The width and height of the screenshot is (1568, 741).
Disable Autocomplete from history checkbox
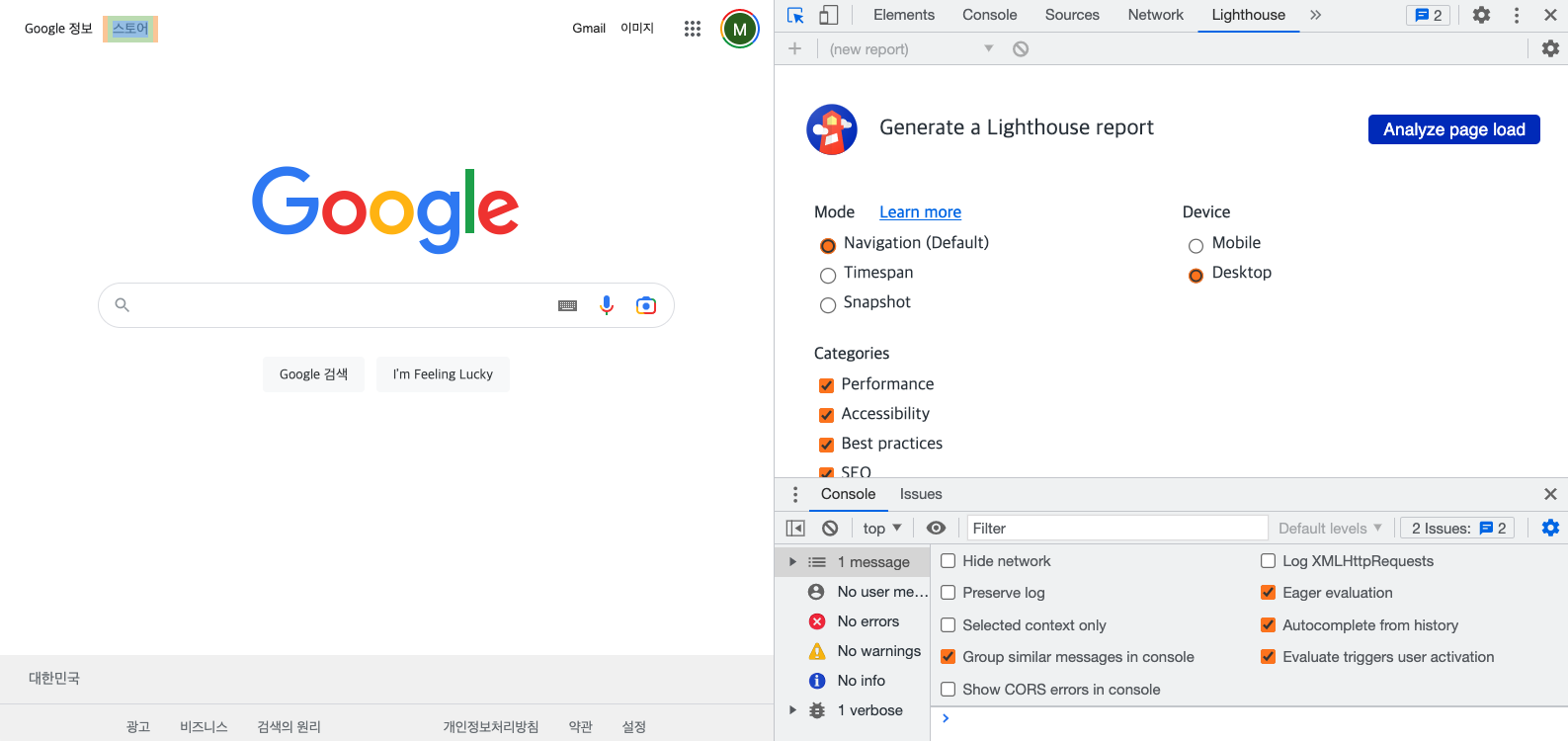point(1268,625)
